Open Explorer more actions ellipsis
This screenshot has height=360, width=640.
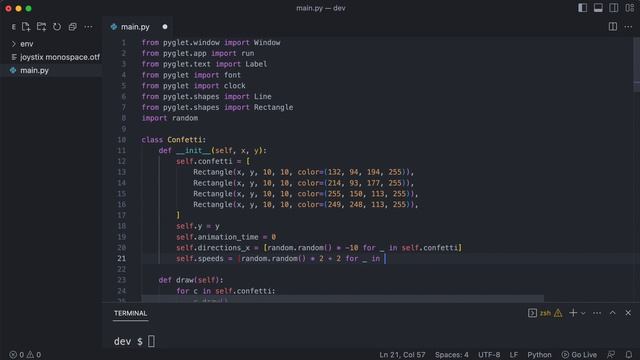(88, 27)
